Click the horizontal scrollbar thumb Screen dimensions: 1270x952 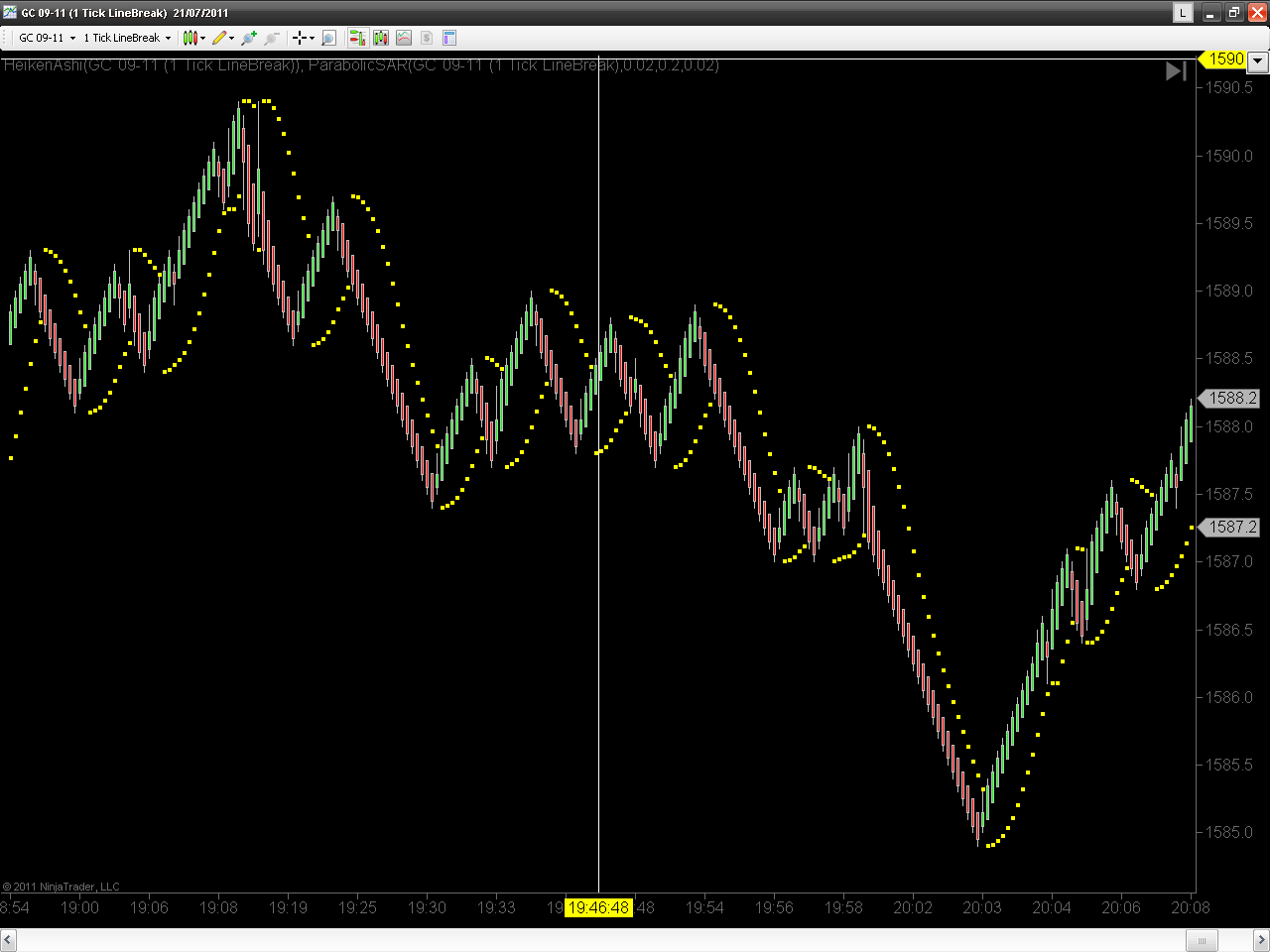[x=1202, y=940]
